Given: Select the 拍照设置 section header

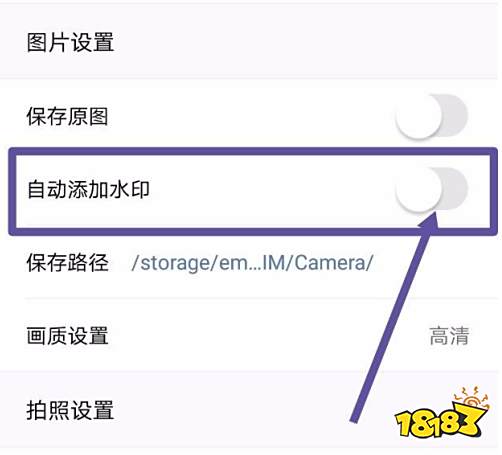Looking at the screenshot, I should 70,410.
